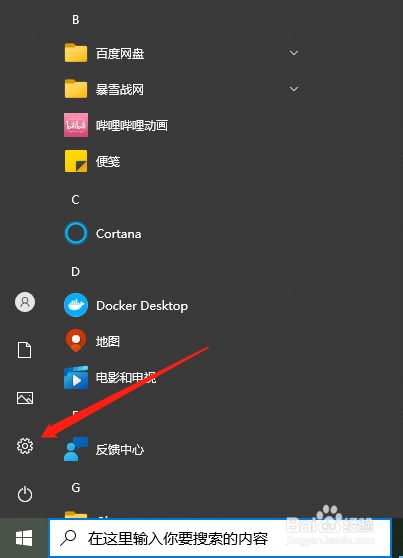Click the Windows Start button
This screenshot has width=403, height=558.
24,538
